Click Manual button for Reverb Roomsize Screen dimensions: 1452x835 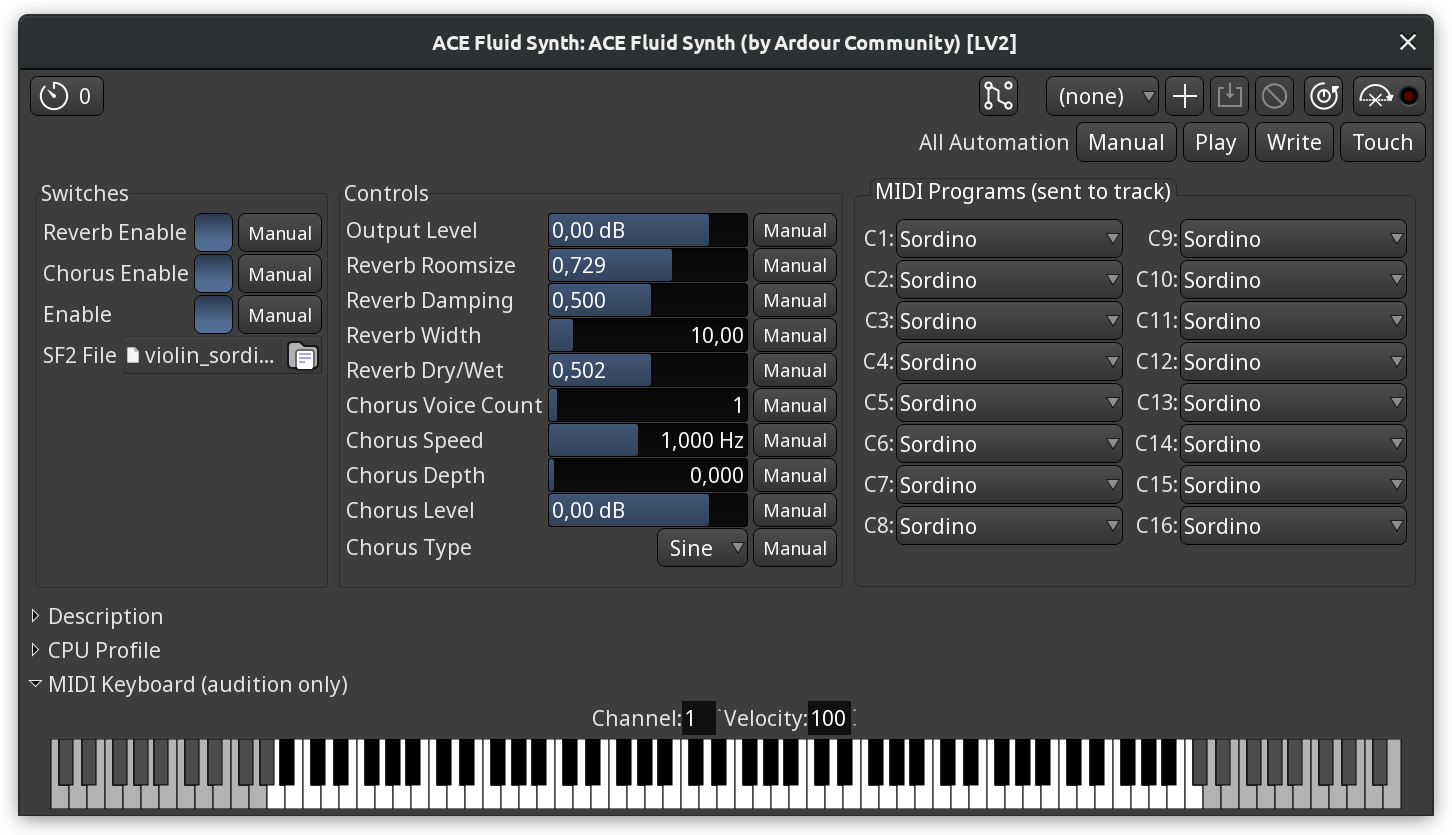795,266
